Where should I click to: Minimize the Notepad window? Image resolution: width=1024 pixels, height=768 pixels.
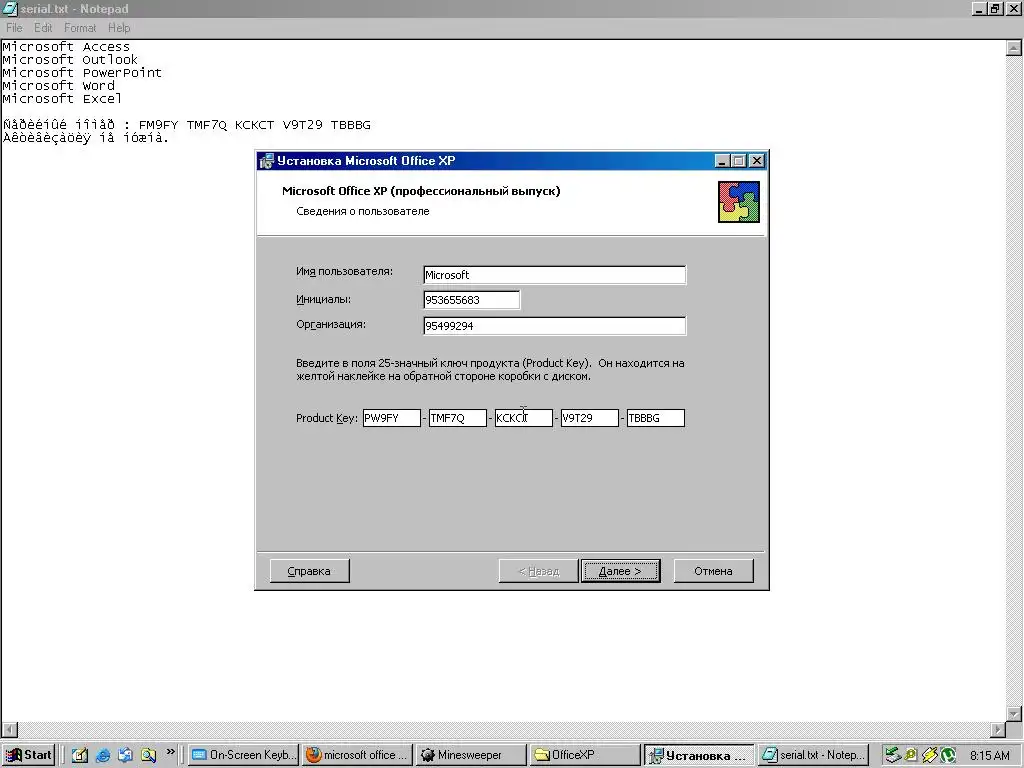pos(980,8)
